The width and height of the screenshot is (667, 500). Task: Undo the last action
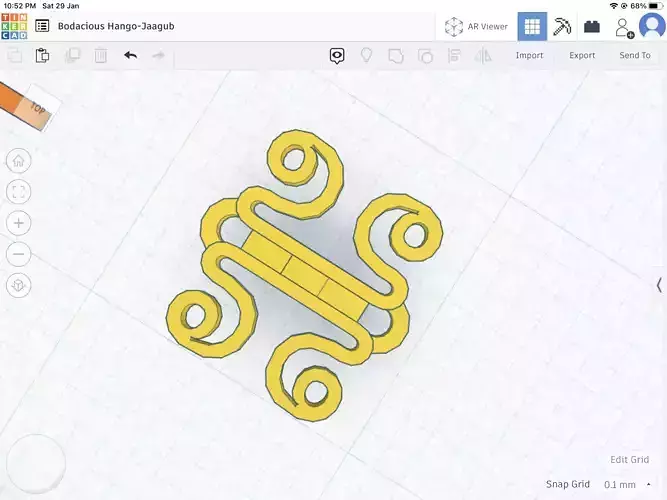(131, 55)
